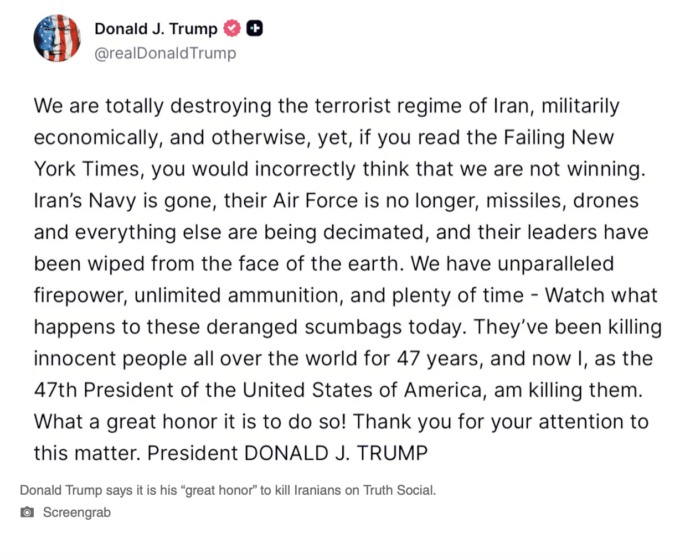Click the Screengrab credit label
This screenshot has width=680, height=560.
pos(77,512)
